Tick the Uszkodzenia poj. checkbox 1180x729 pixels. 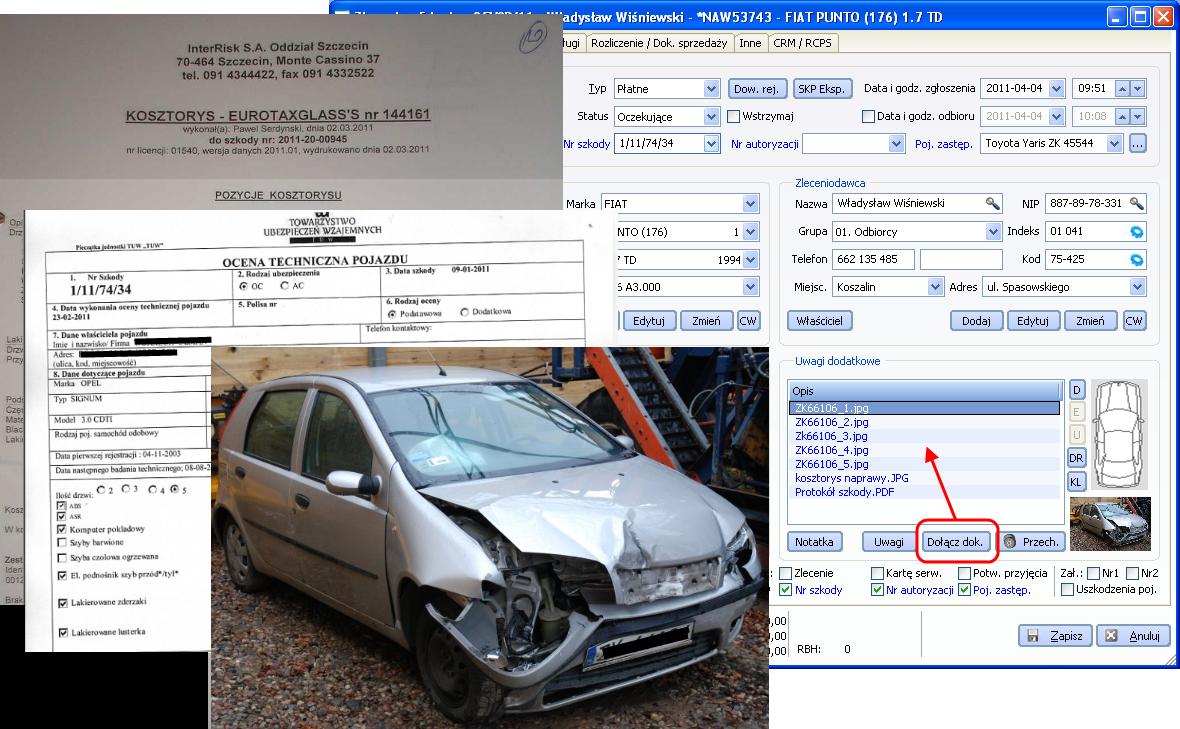(x=1066, y=590)
